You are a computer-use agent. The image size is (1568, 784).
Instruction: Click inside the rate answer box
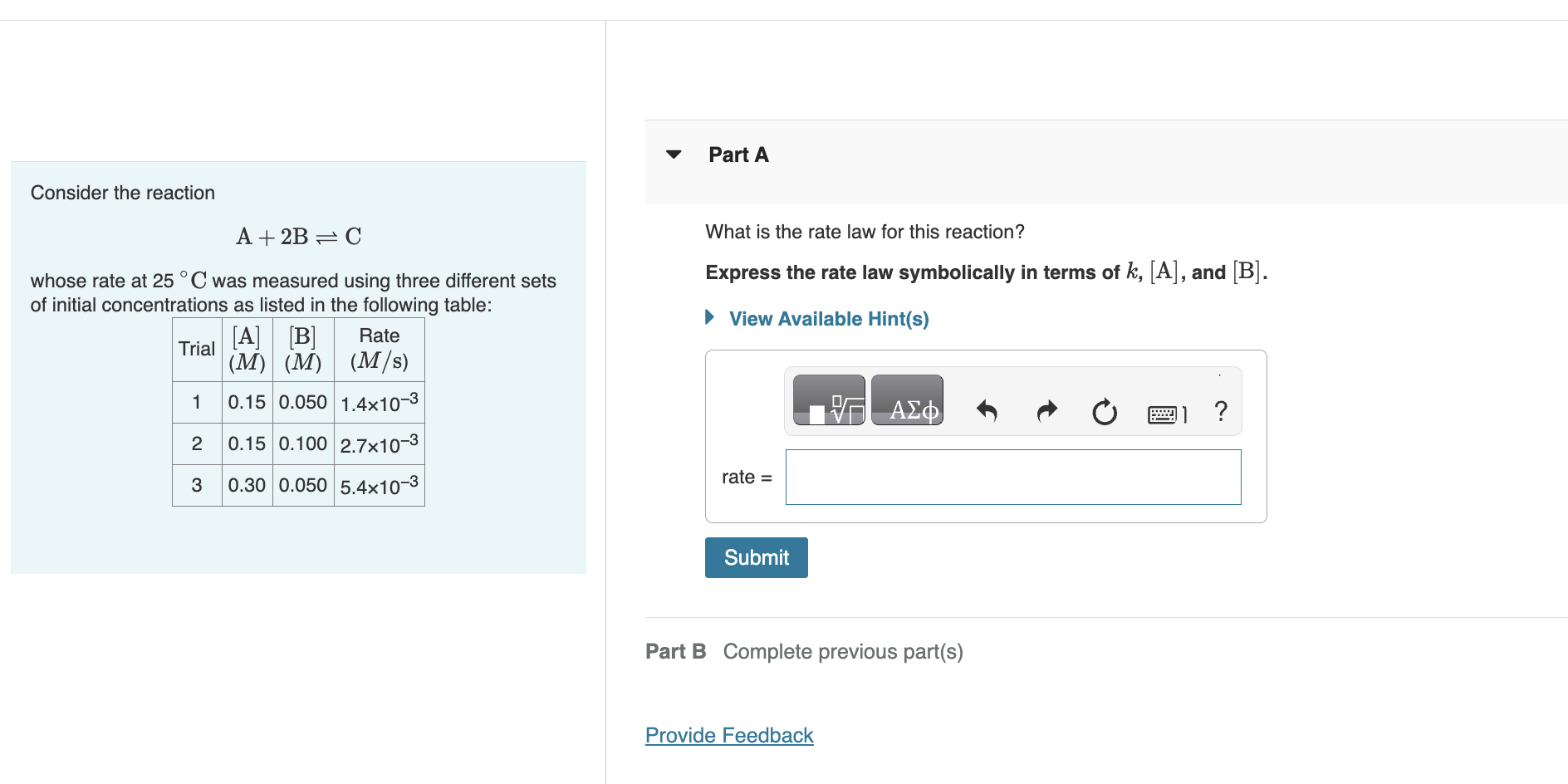point(1012,477)
